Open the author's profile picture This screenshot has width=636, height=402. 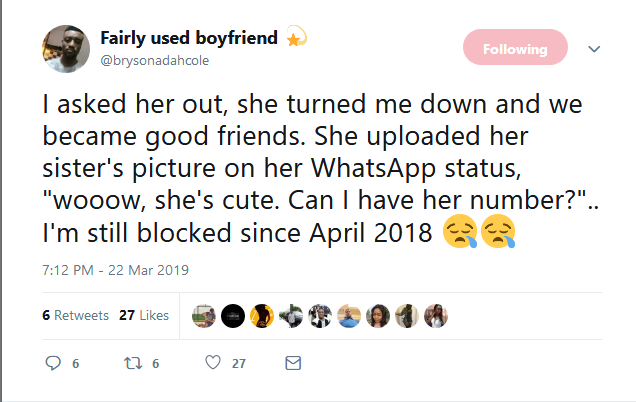[x=66, y=49]
